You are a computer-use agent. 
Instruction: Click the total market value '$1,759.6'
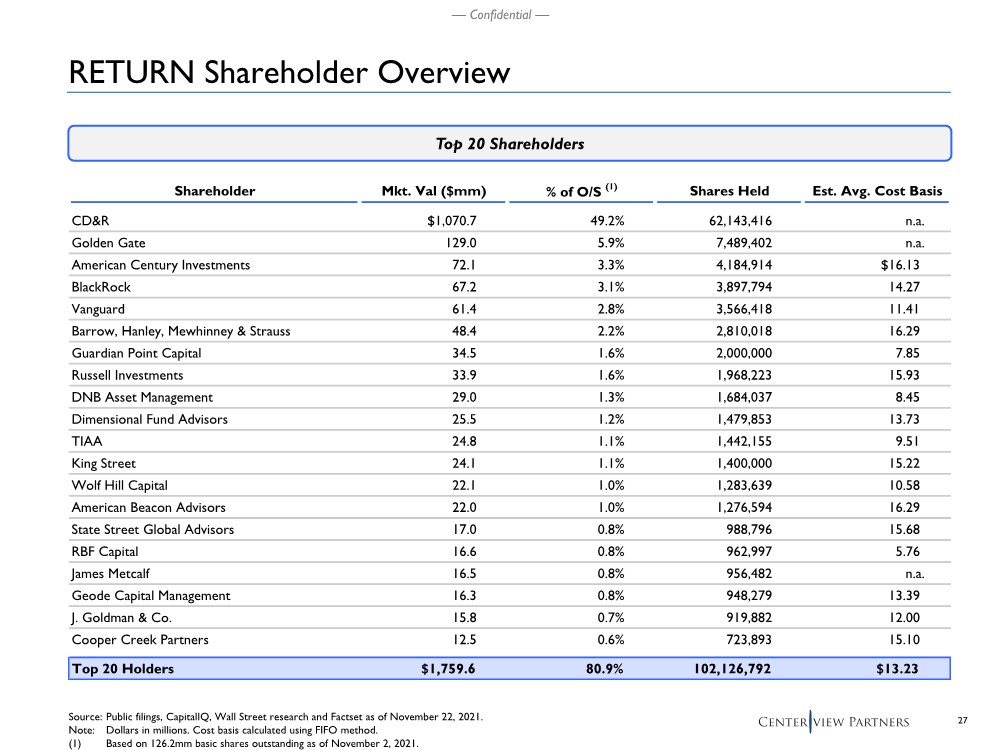click(x=448, y=668)
